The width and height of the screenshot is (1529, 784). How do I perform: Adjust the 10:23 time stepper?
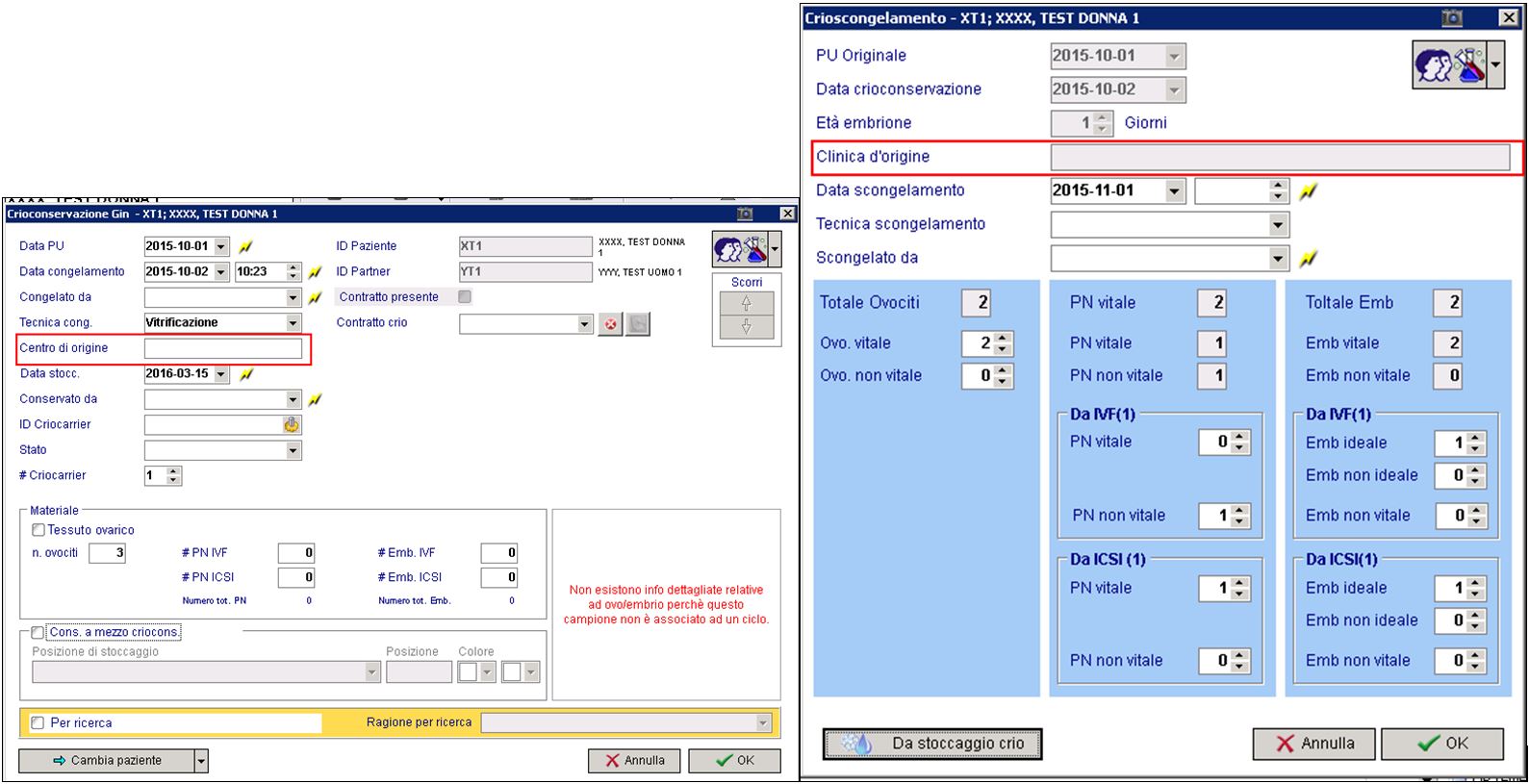pyautogui.click(x=294, y=272)
